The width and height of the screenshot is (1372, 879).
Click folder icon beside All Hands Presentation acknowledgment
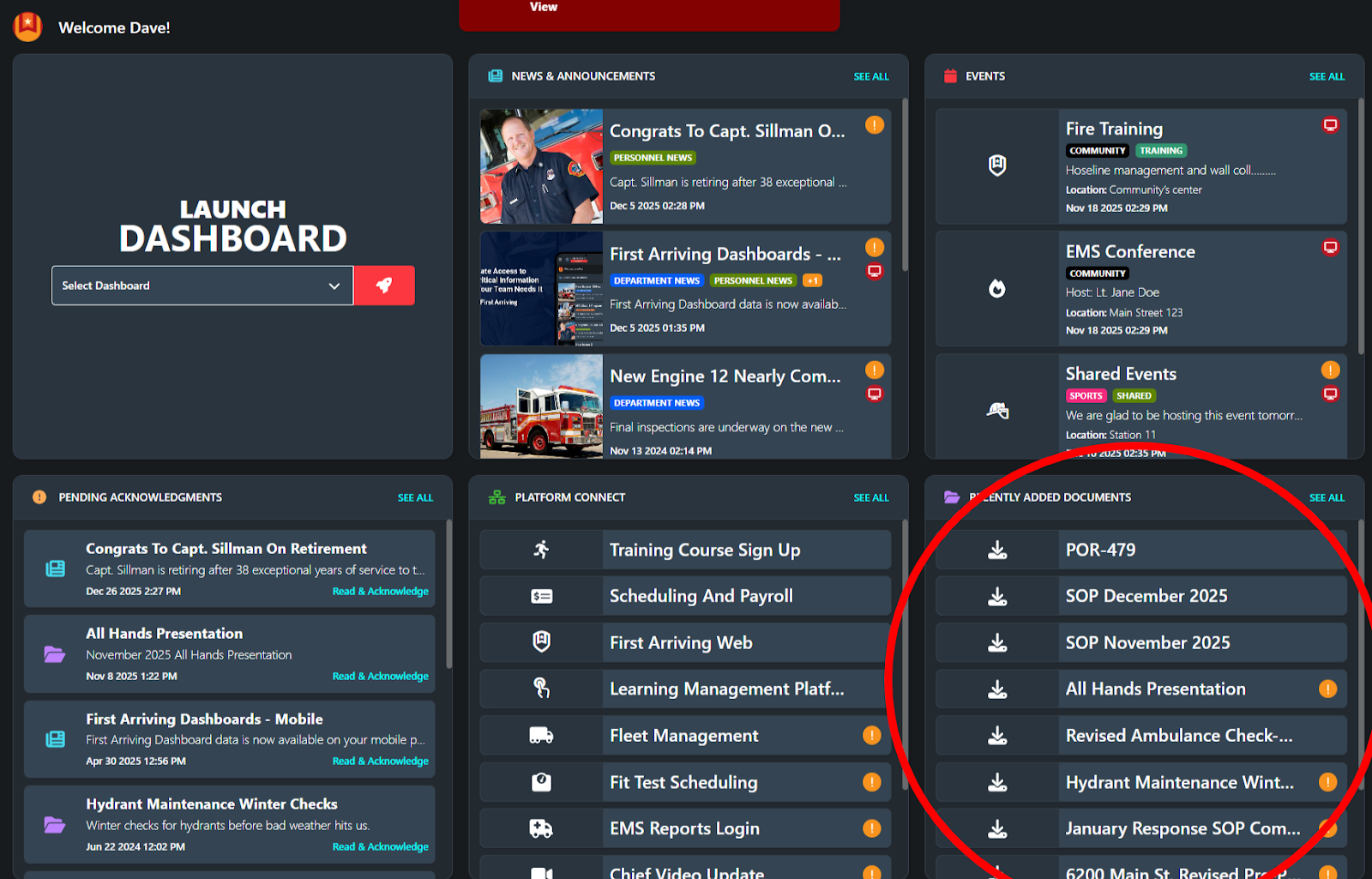coord(55,654)
